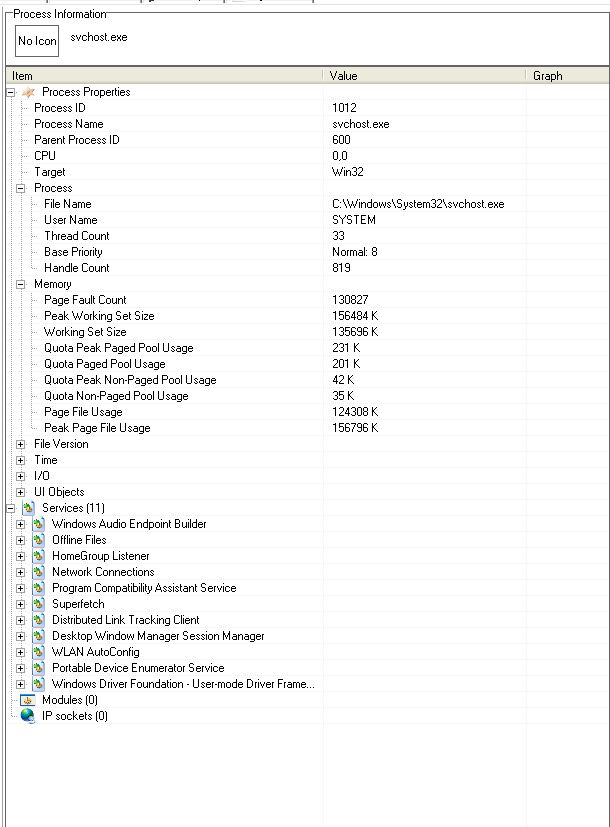Click the Superfetch service icon

point(38,604)
